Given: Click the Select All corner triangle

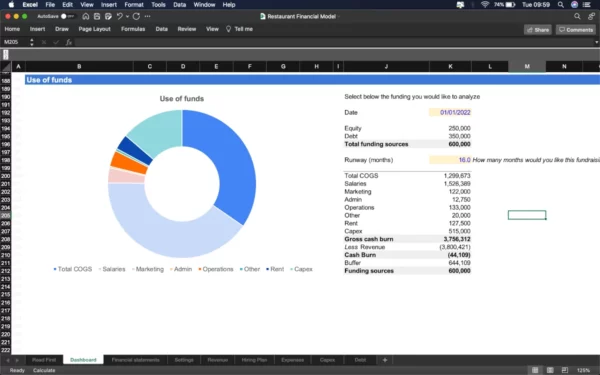Looking at the screenshot, I should coord(6,67).
